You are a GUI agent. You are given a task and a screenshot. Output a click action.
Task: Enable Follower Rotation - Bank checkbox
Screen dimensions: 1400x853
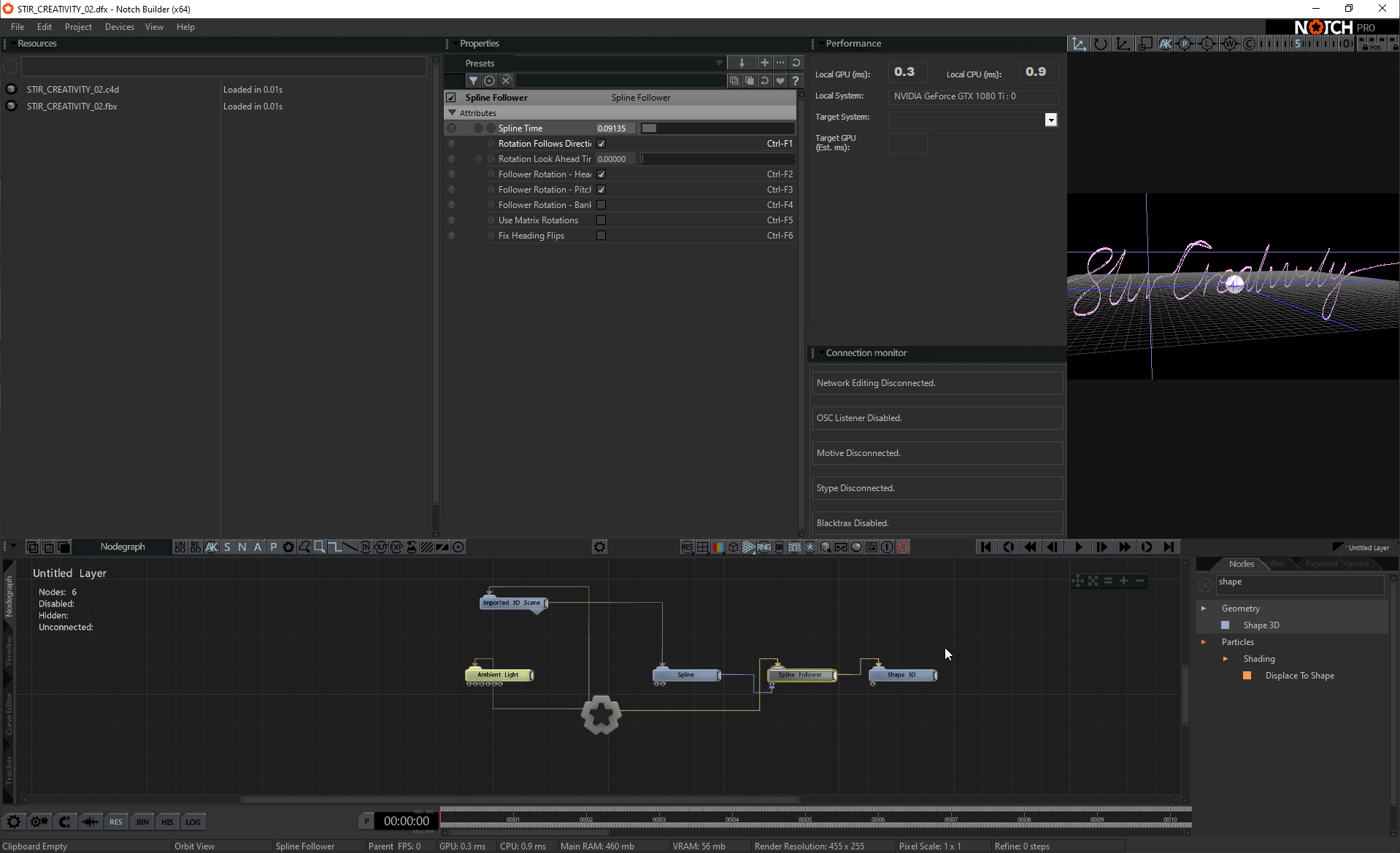(x=601, y=205)
